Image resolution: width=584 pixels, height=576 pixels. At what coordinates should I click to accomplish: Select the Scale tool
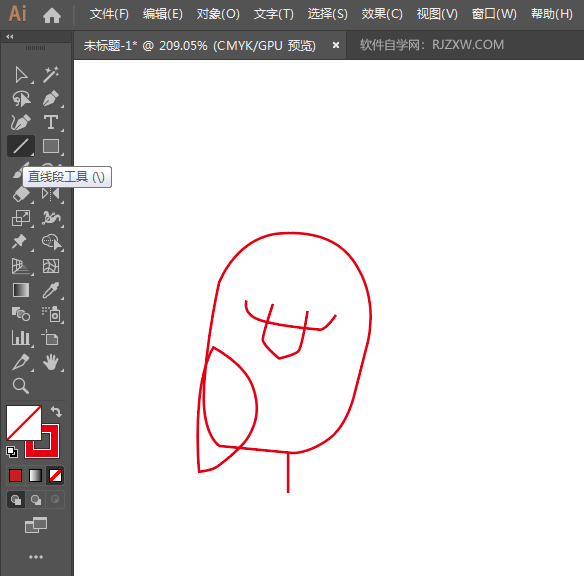[21, 218]
